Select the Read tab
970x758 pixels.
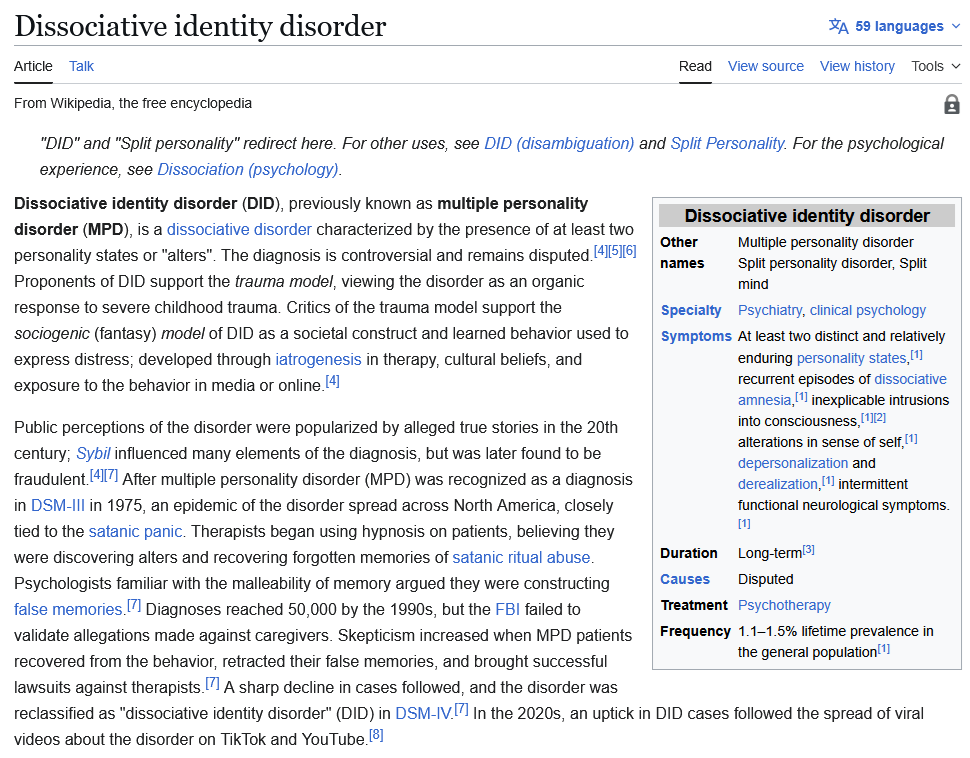coord(695,66)
